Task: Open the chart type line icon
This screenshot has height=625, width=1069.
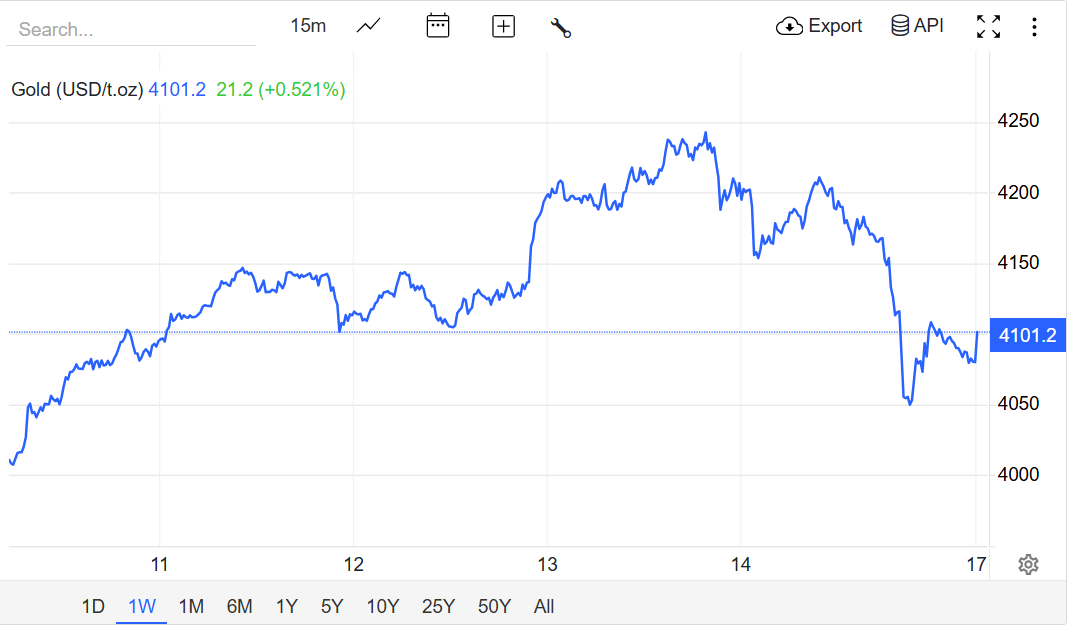Action: click(369, 26)
